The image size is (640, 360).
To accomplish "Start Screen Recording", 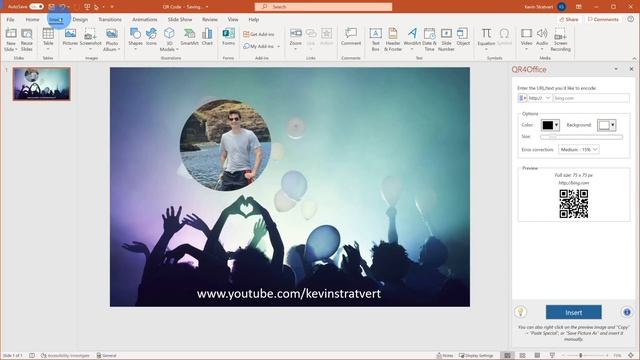I will (560, 40).
